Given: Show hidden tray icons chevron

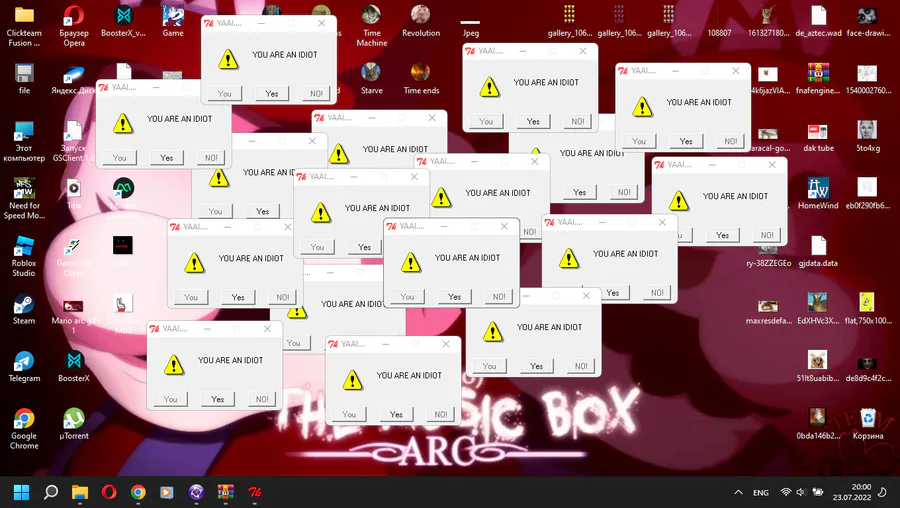Looking at the screenshot, I should click(739, 493).
